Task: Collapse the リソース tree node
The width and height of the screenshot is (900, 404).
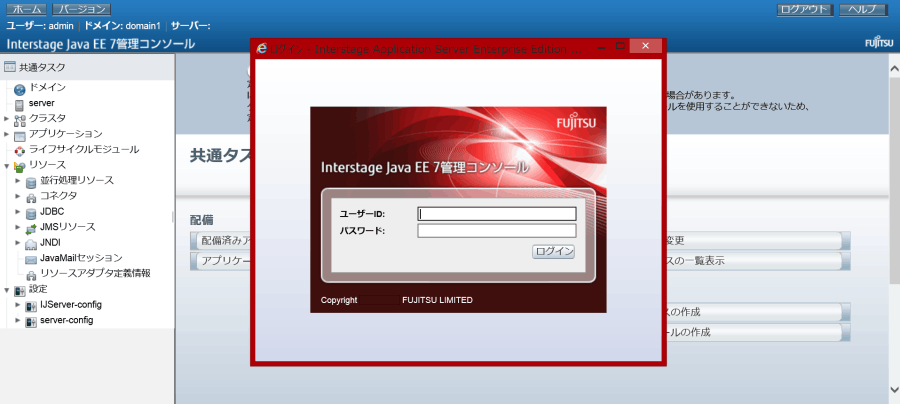Action: (6, 166)
